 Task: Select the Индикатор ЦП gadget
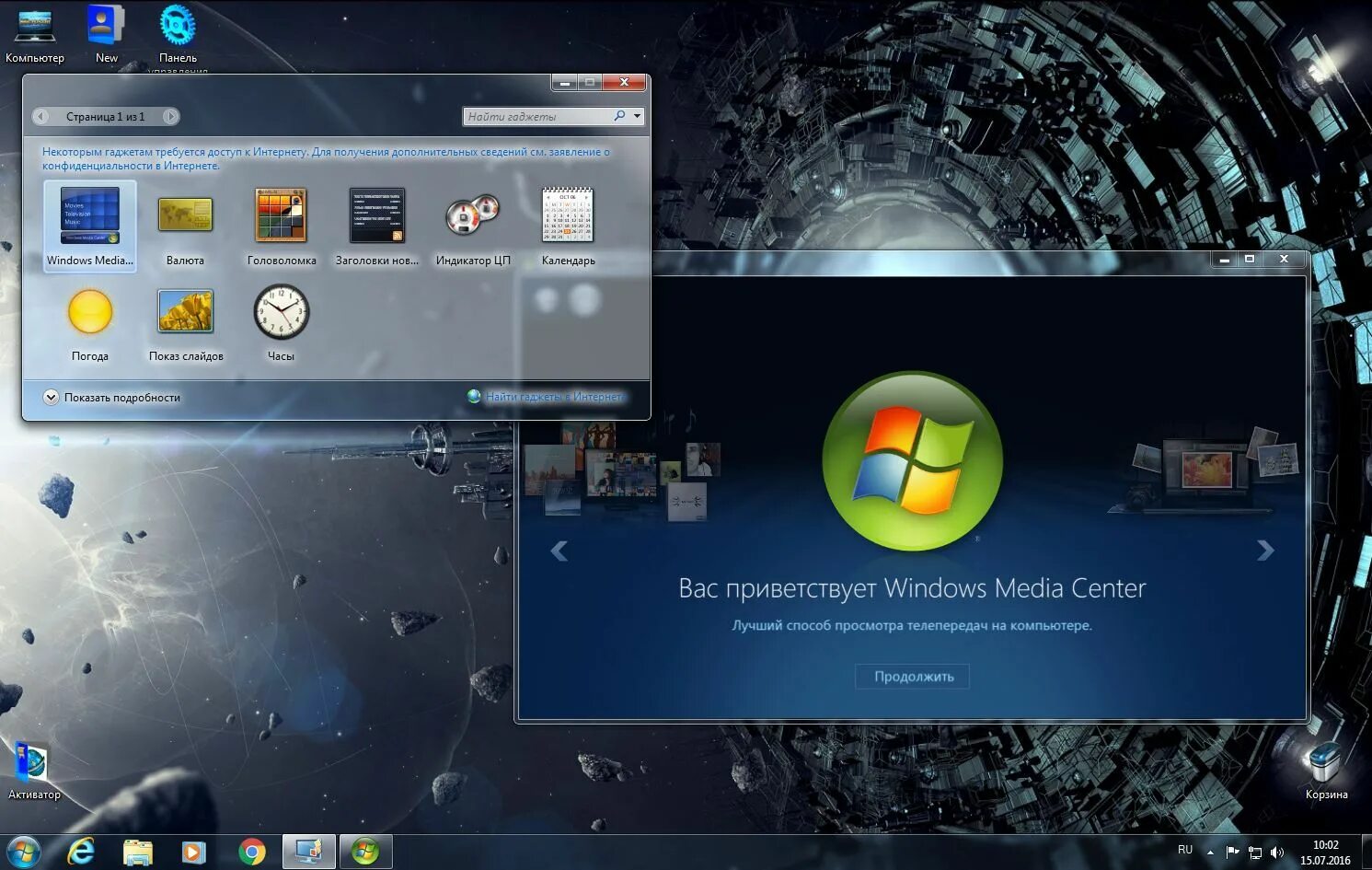coord(473,226)
